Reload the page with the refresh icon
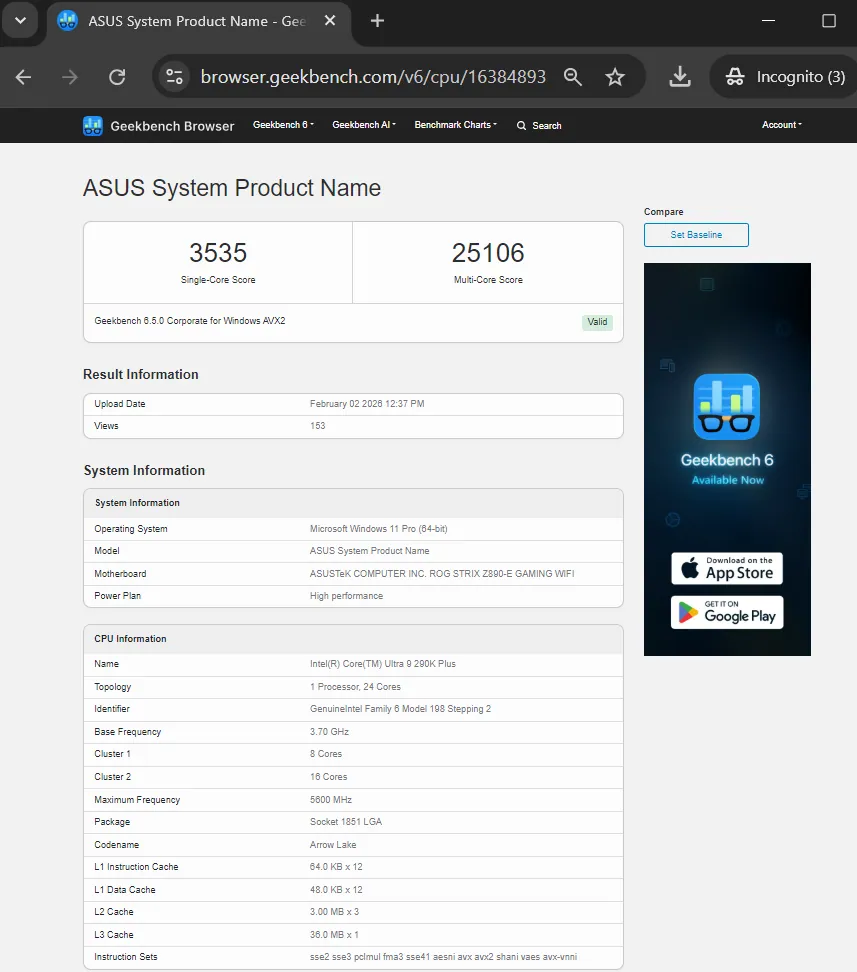Screen dimensions: 857x972 click(116, 76)
